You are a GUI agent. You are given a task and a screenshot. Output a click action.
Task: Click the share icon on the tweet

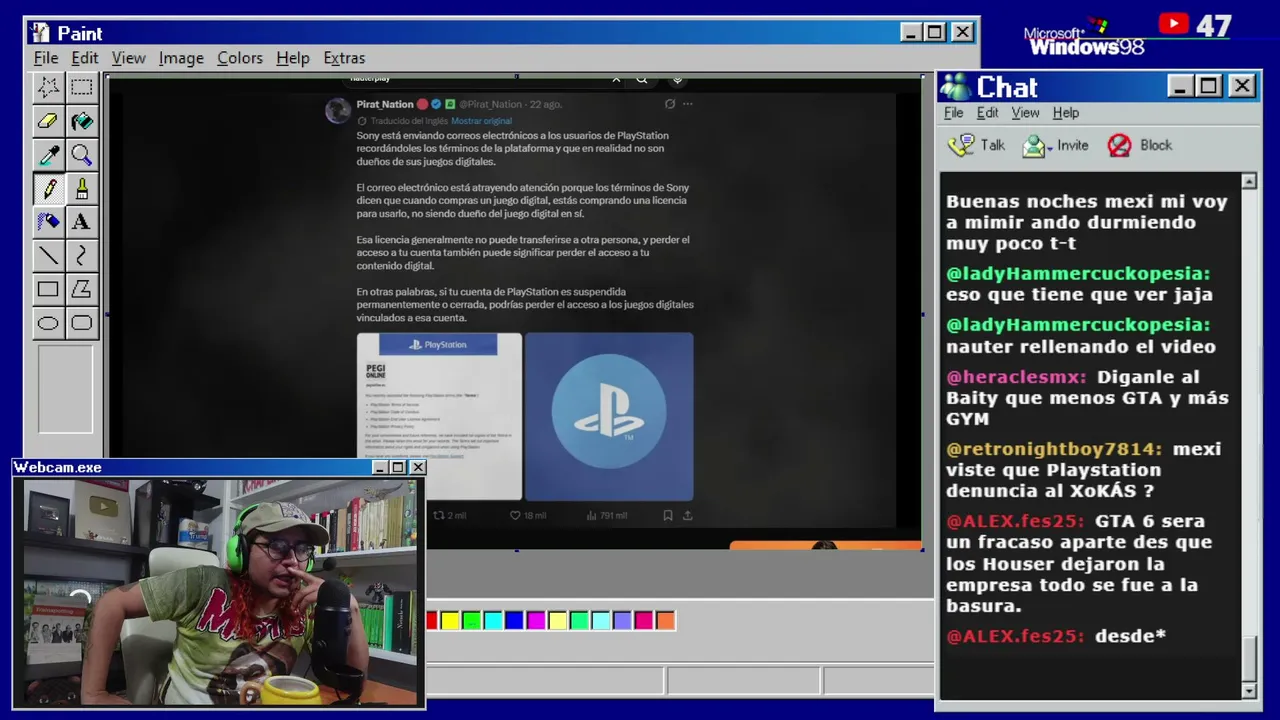687,515
